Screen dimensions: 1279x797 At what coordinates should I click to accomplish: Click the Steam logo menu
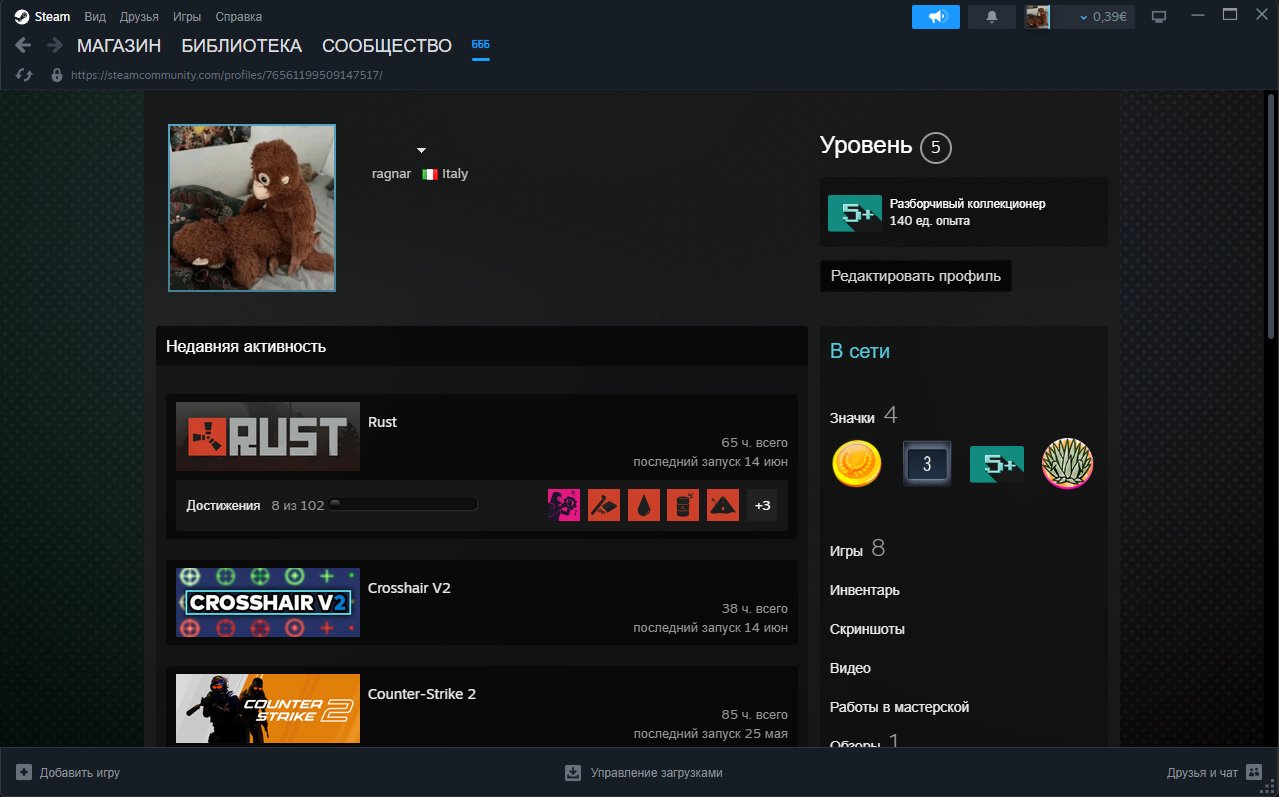click(x=42, y=16)
